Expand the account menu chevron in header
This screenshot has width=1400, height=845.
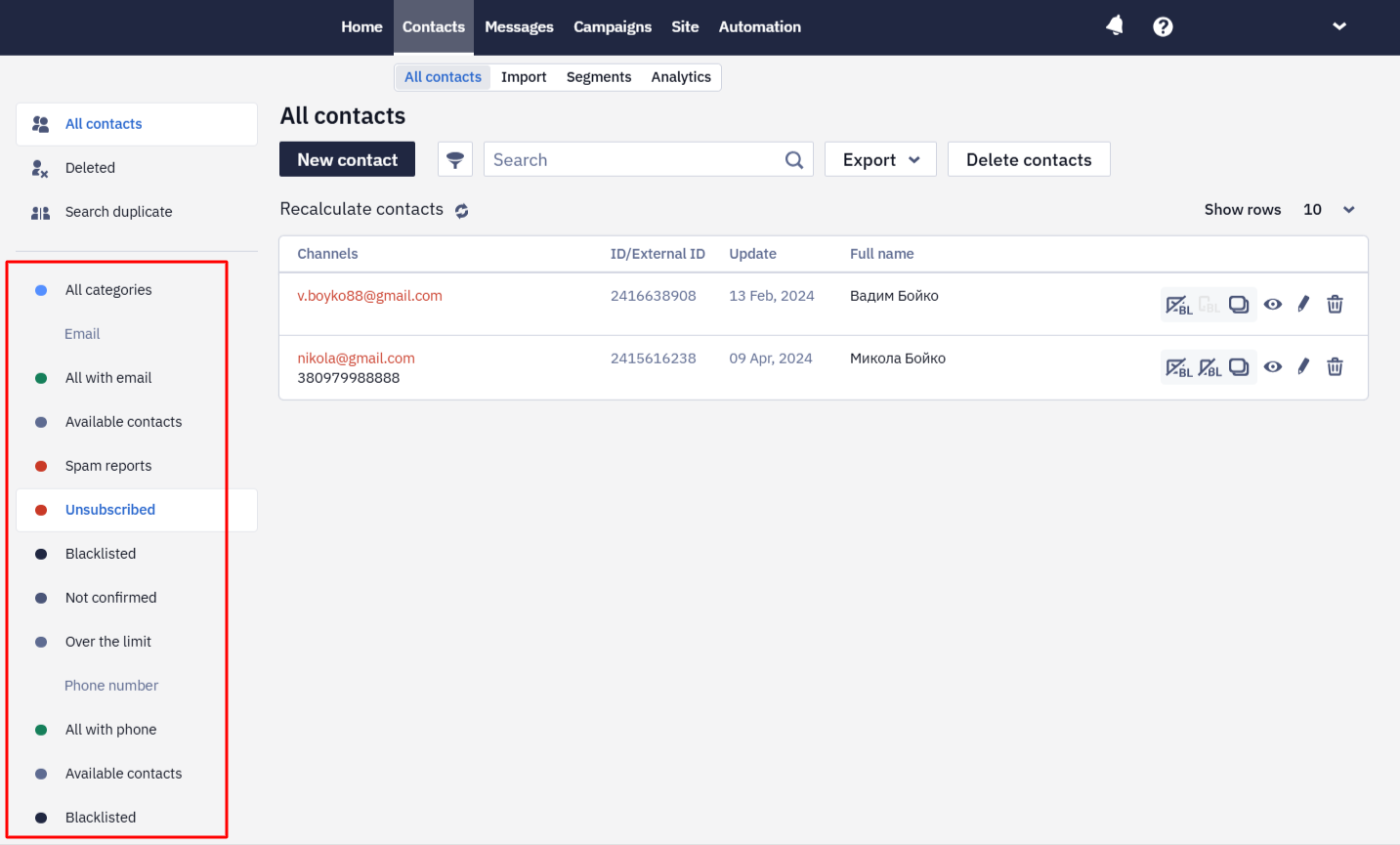(1339, 26)
